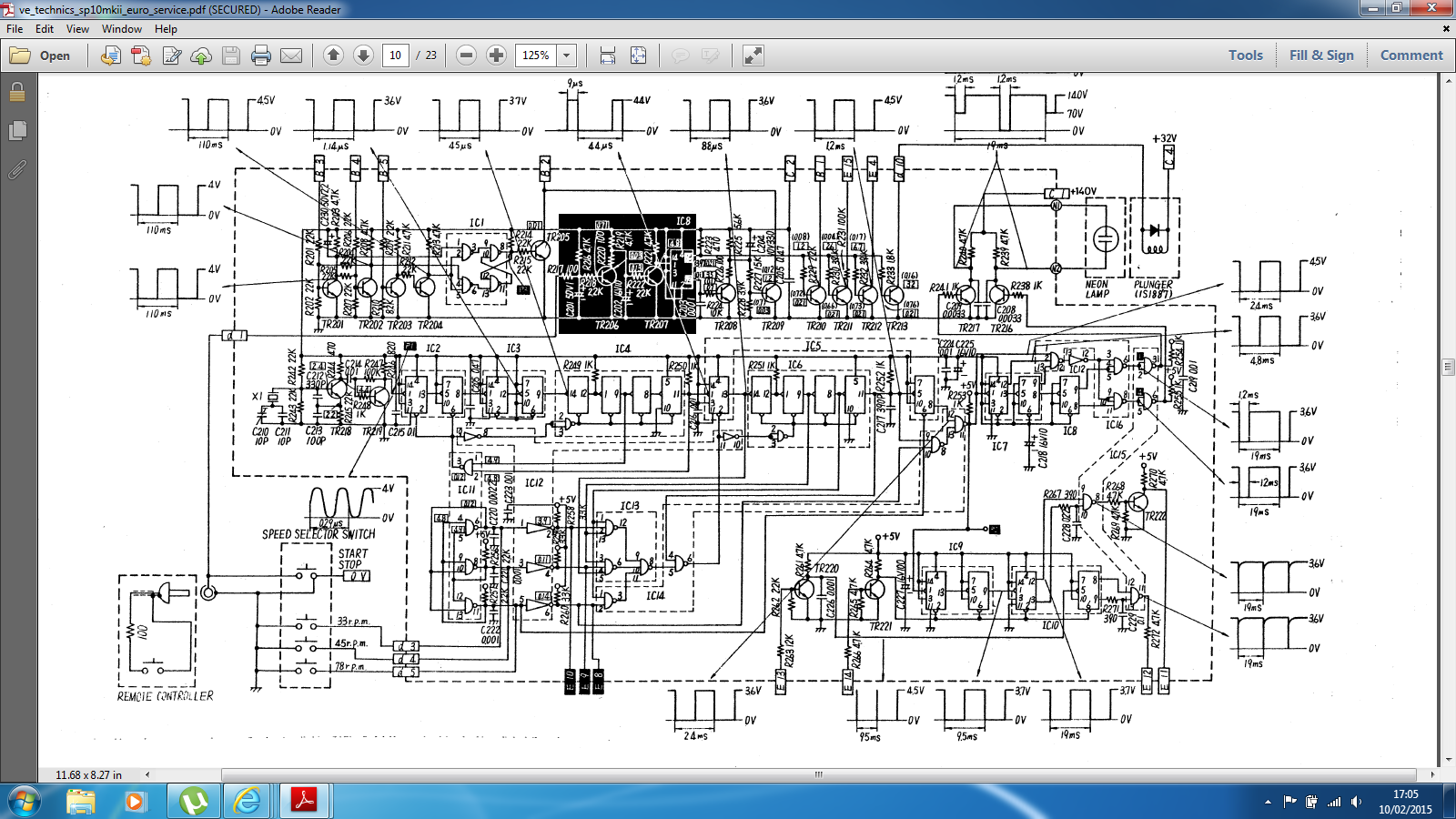Screen dimensions: 1456x819
Task: Click the Read mode expand icon
Action: click(753, 56)
